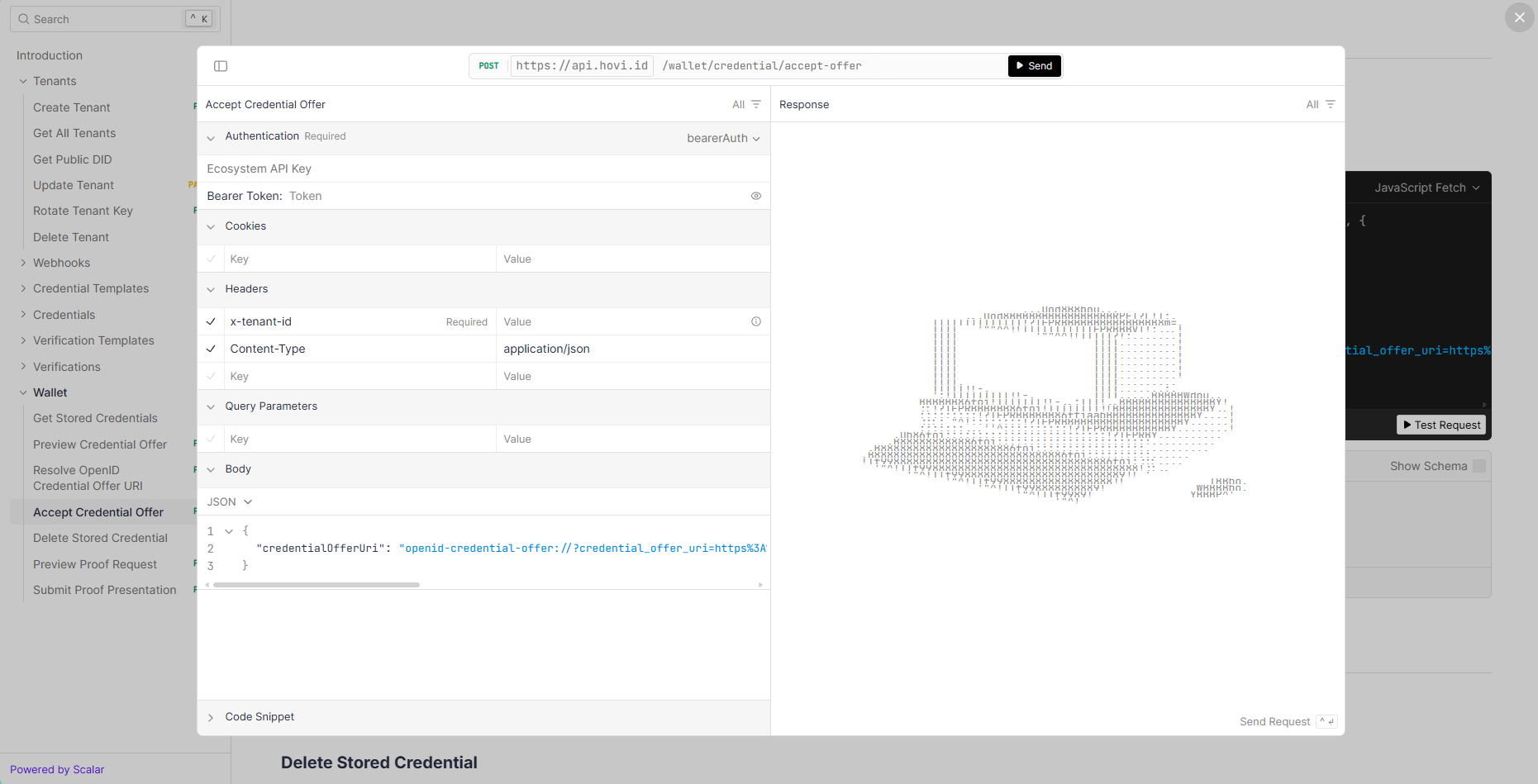Click the Bearer Token input field

tap(512, 196)
